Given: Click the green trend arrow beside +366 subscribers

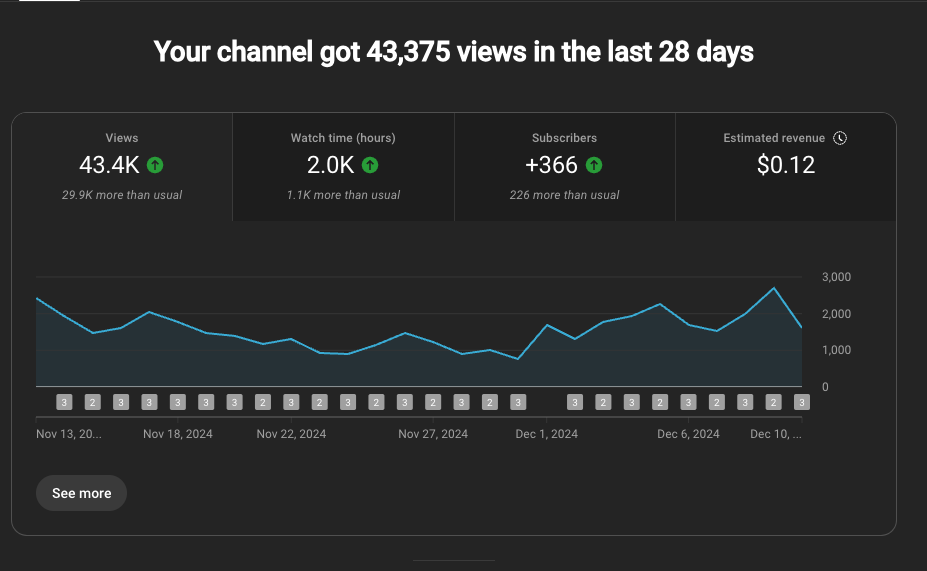Looking at the screenshot, I should 594,165.
